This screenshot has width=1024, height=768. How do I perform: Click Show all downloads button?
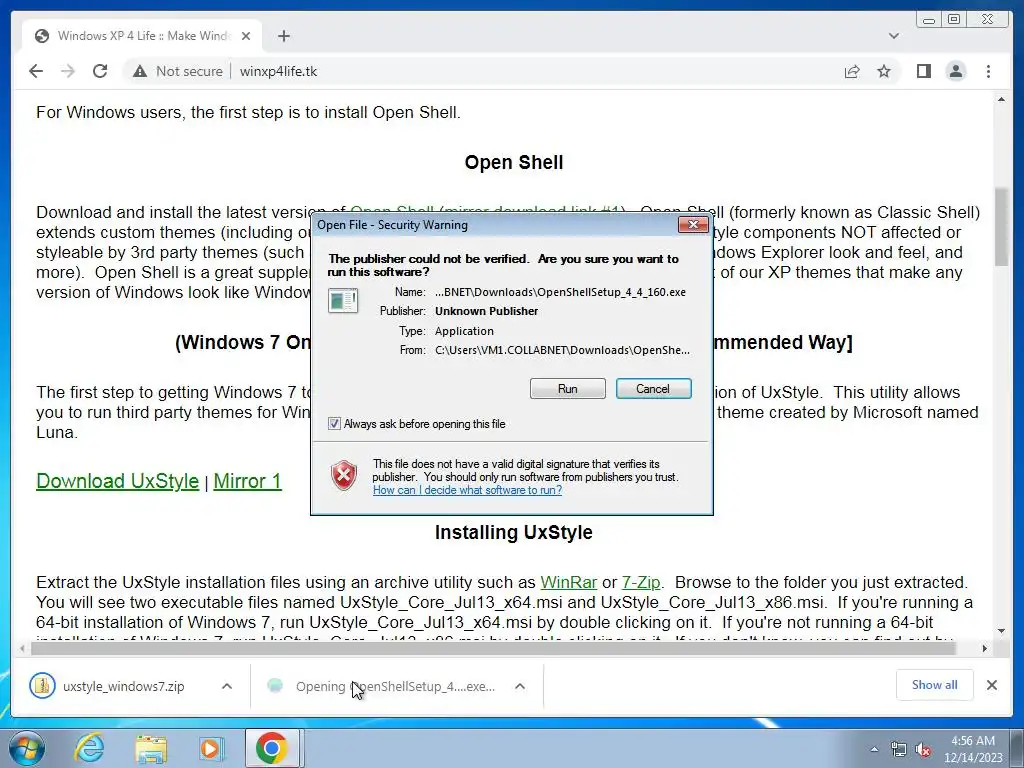[x=935, y=685]
